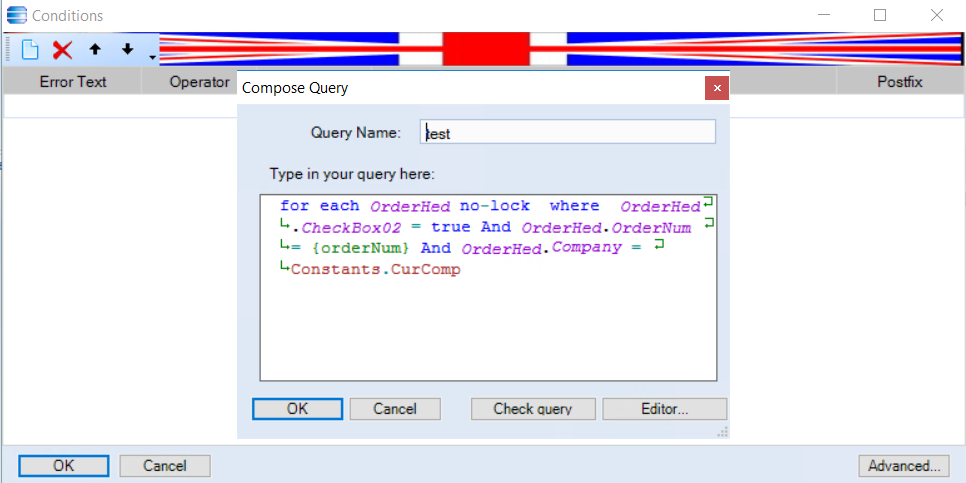Click the no-lock keyword in query
The image size is (966, 483).
[x=495, y=206]
